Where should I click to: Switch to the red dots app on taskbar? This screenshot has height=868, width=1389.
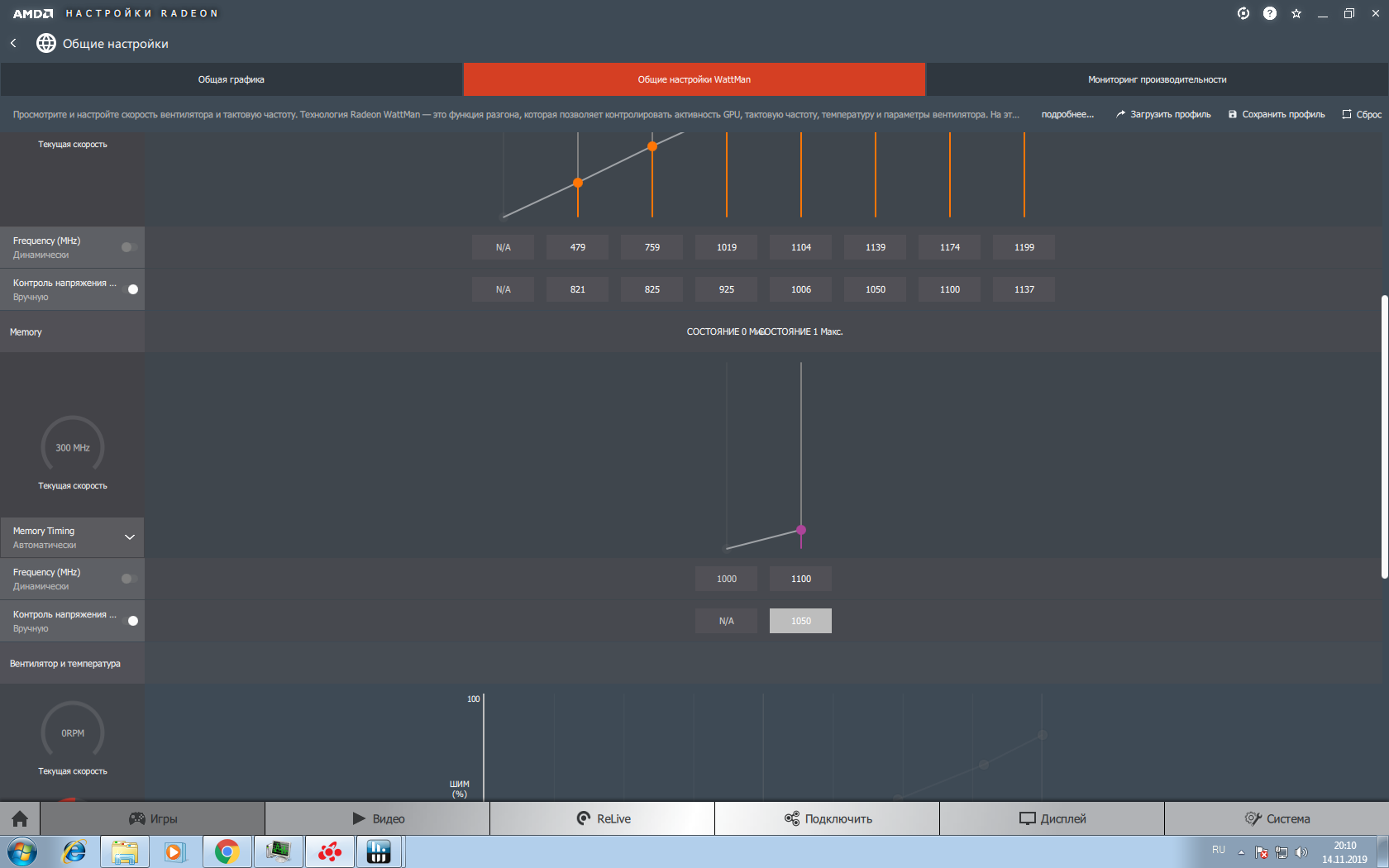coord(330,851)
